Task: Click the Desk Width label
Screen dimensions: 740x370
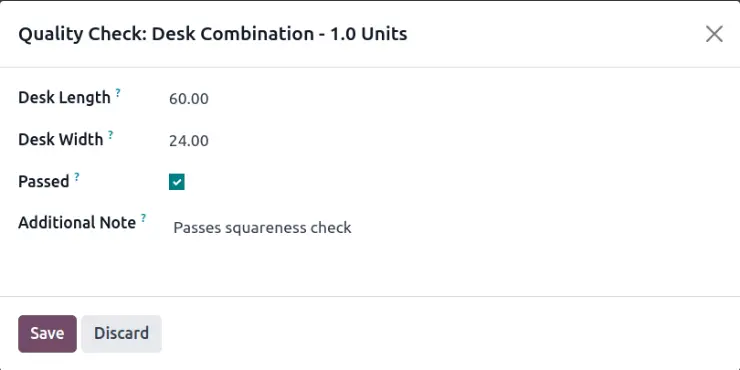Action: point(60,140)
